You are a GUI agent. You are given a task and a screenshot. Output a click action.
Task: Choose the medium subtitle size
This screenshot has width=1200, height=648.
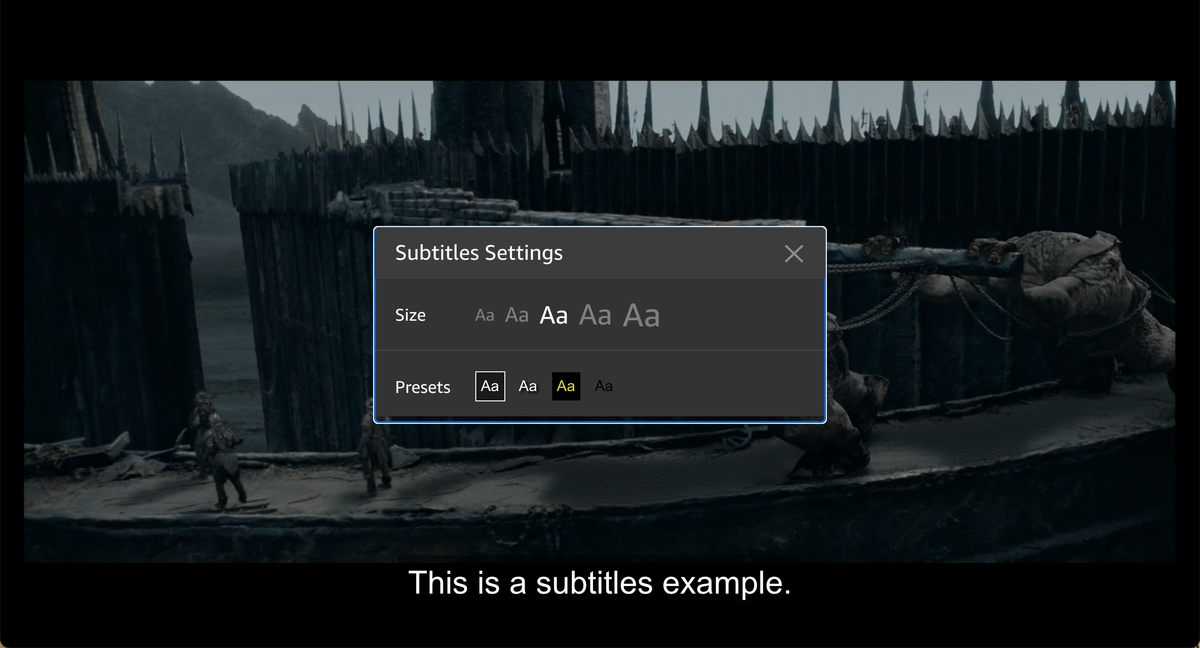(553, 314)
